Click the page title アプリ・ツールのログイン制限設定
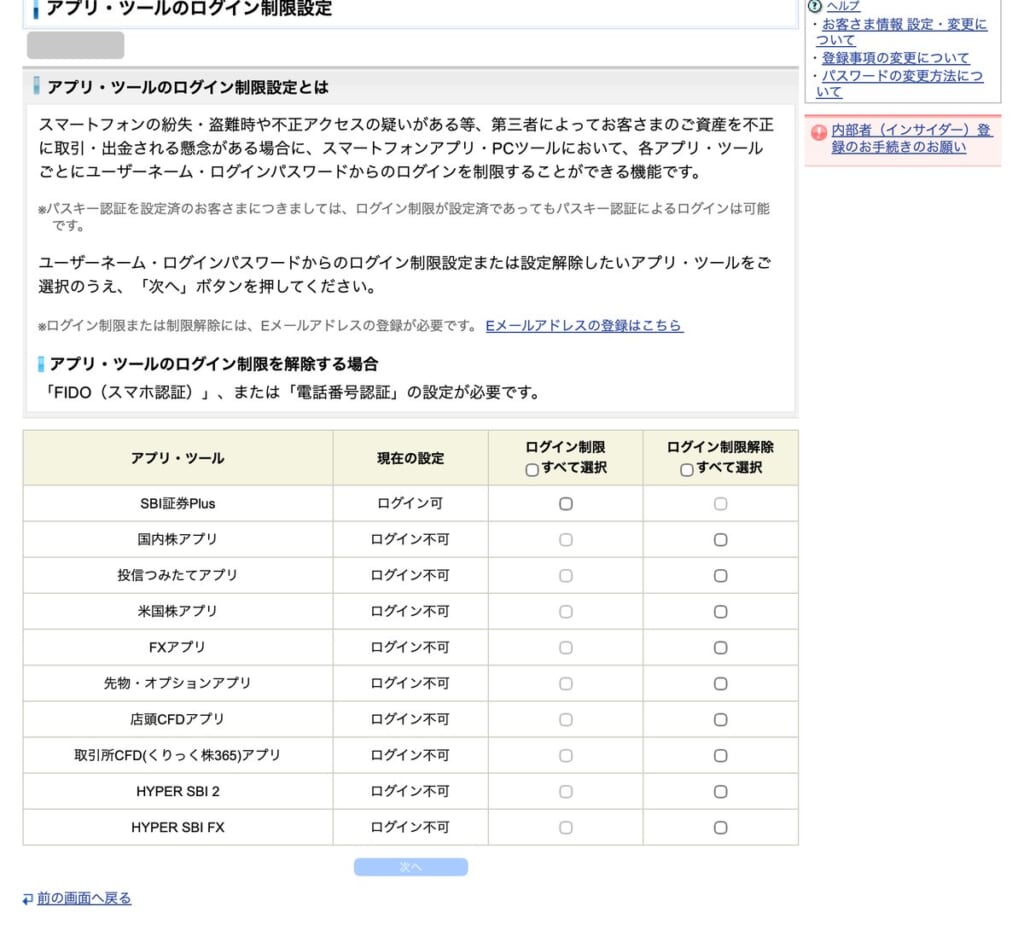Viewport: 1024px width, 930px height. 189,8
